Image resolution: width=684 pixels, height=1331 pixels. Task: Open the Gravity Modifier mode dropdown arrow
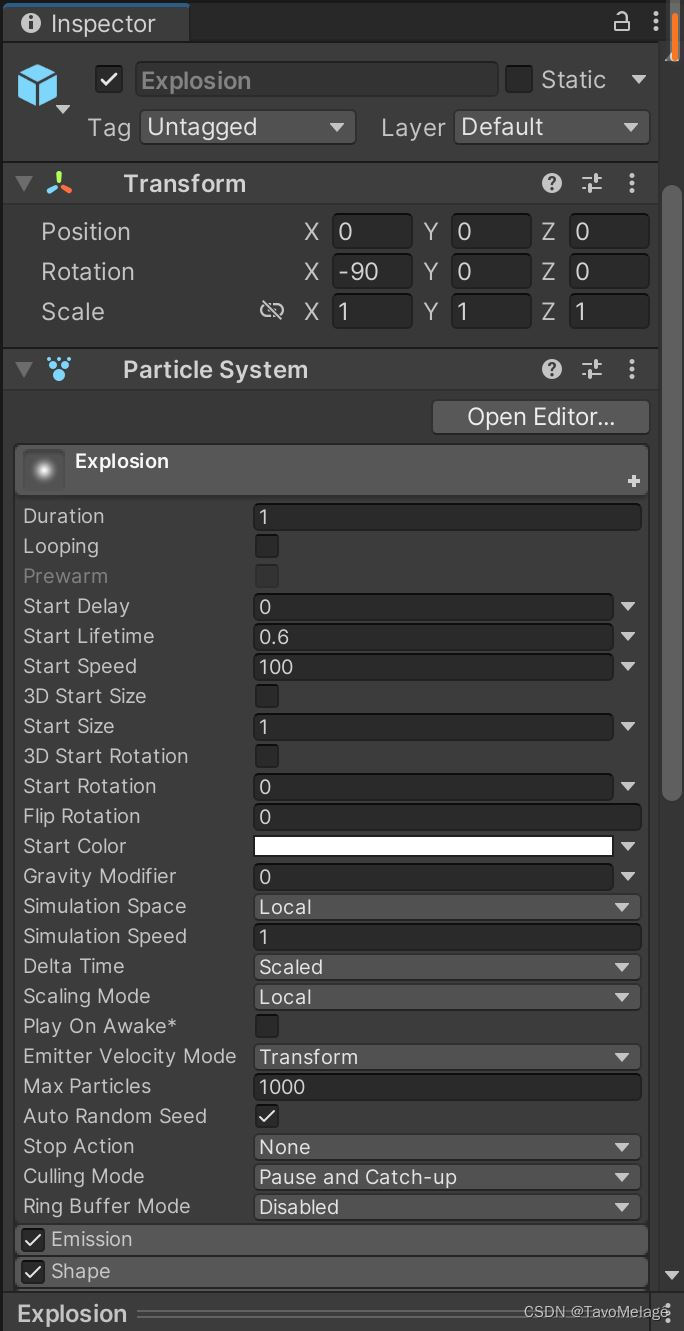point(628,876)
